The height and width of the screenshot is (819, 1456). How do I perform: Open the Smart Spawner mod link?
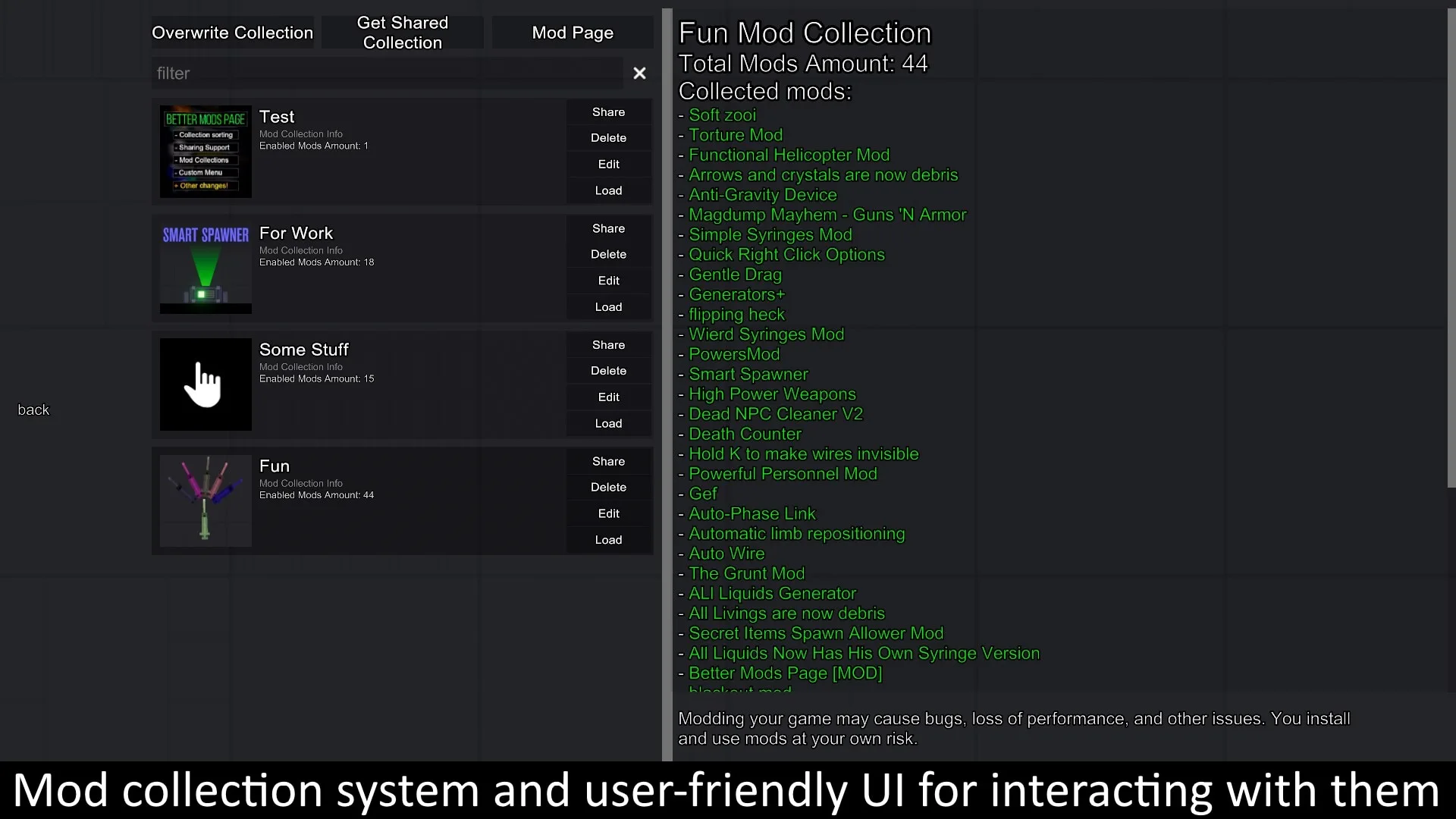point(748,374)
